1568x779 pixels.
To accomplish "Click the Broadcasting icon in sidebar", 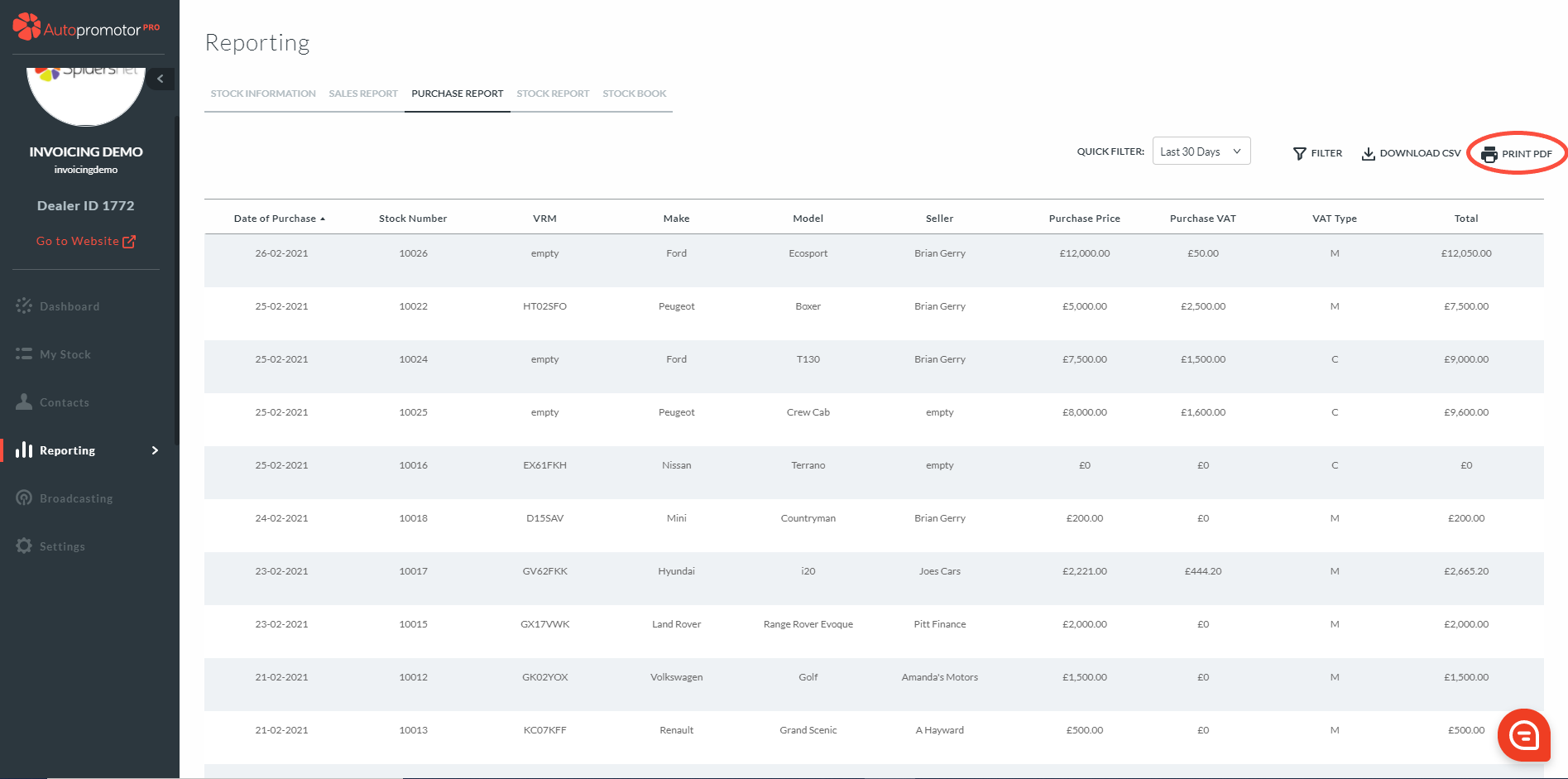I will (x=24, y=498).
